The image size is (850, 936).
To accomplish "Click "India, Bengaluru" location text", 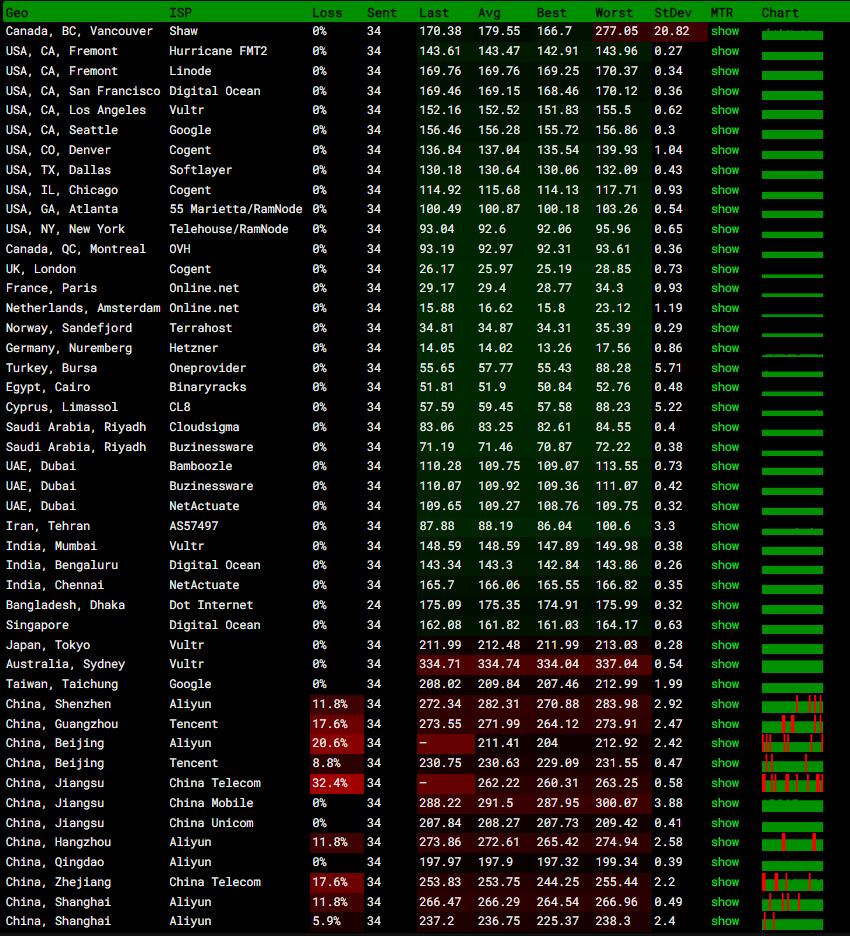I will 62,565.
